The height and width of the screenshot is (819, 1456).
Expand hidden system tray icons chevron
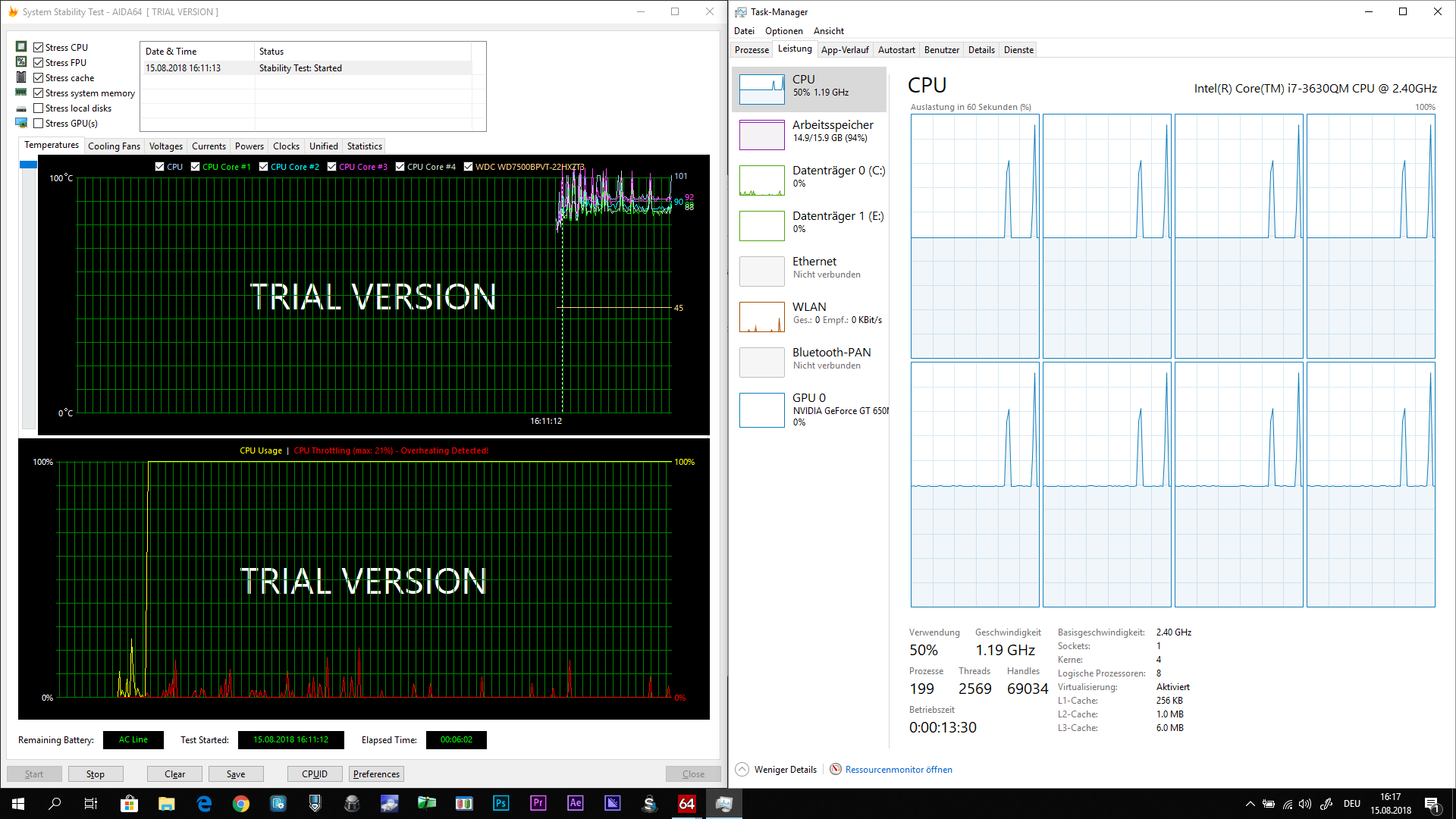coord(1250,804)
